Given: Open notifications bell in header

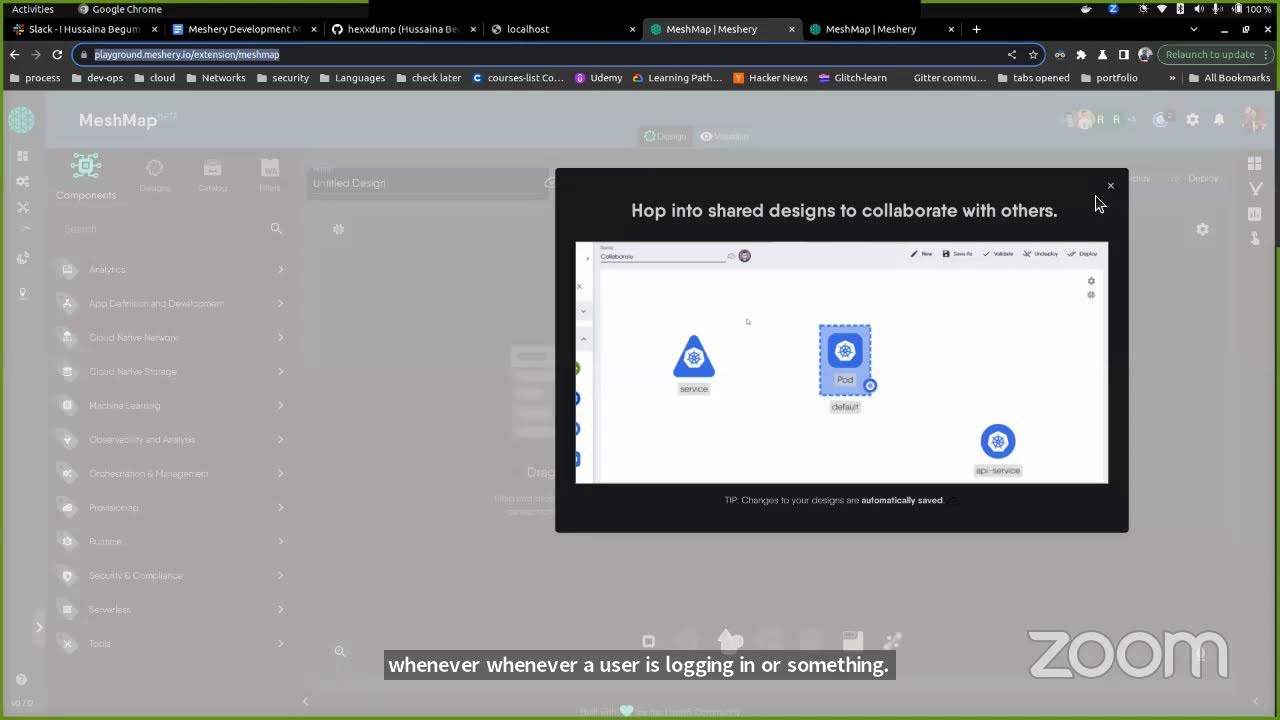Looking at the screenshot, I should click(1219, 119).
